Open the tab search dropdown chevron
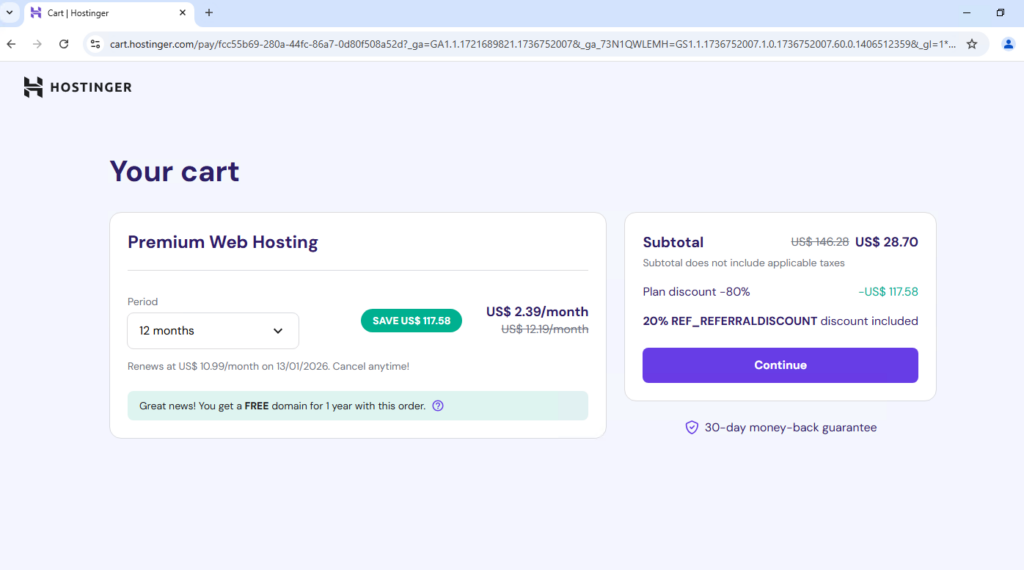 pos(10,13)
